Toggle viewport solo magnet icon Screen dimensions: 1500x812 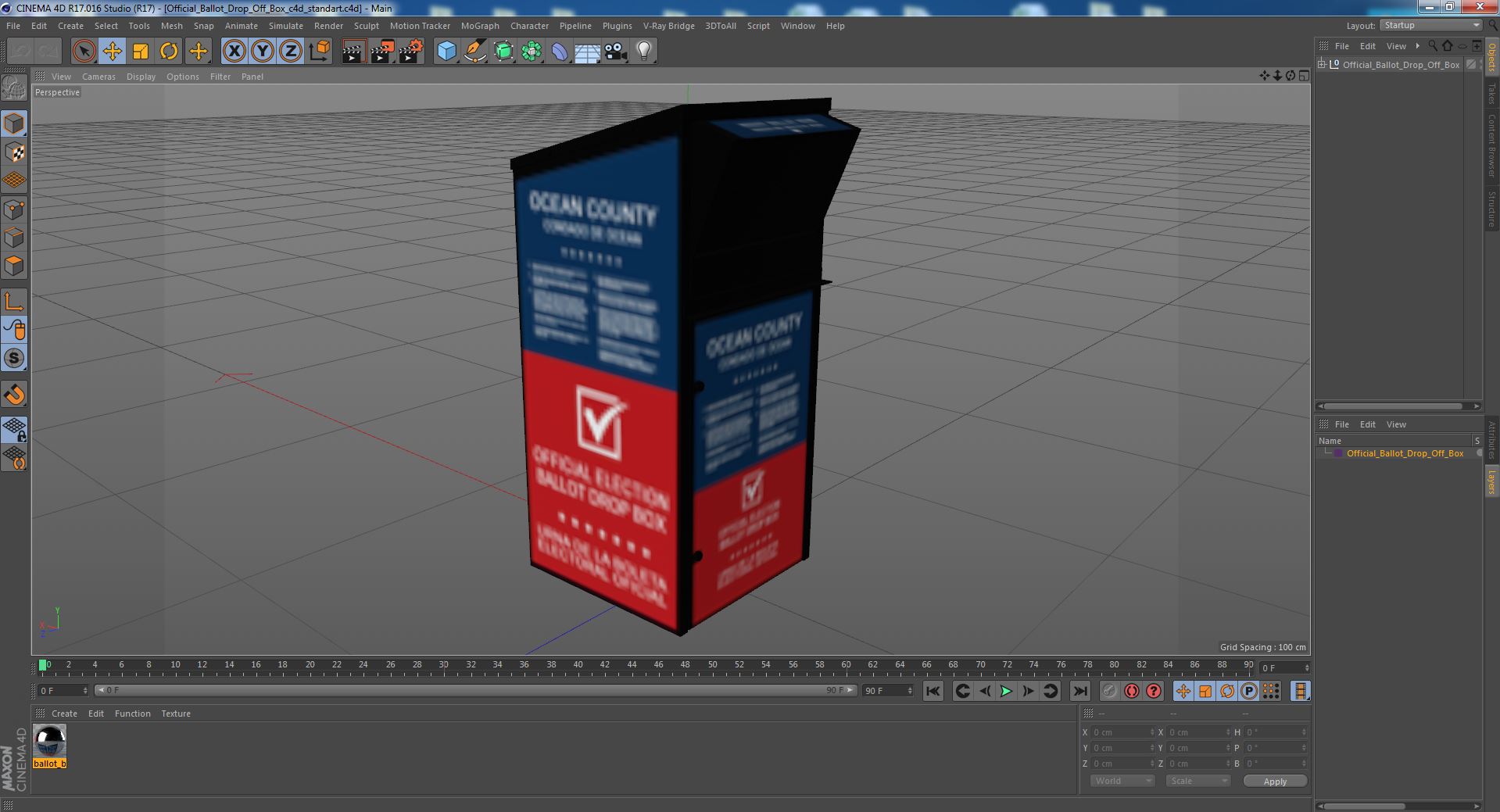point(14,395)
